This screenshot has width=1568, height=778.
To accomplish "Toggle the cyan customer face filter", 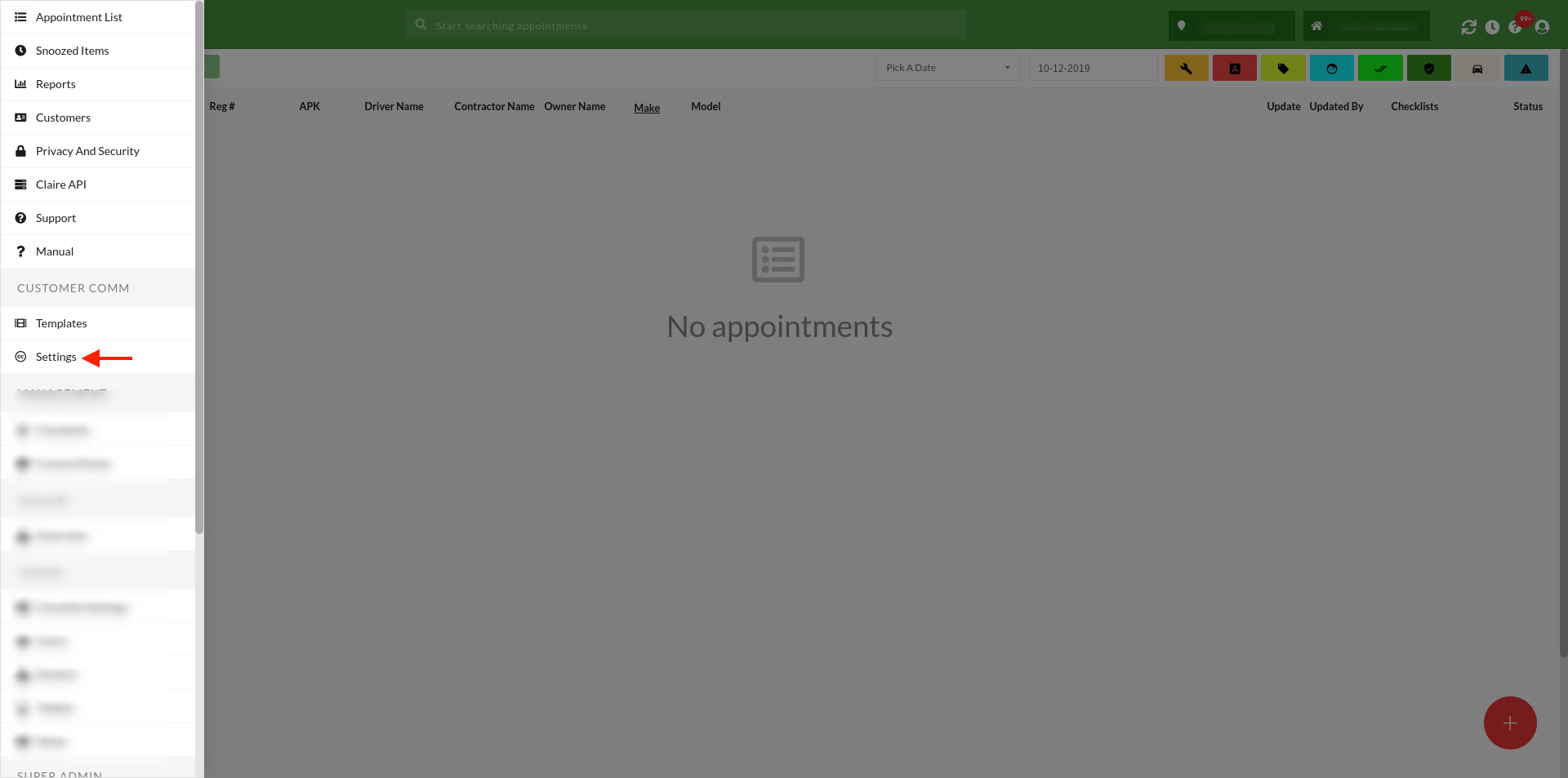I will (1331, 69).
